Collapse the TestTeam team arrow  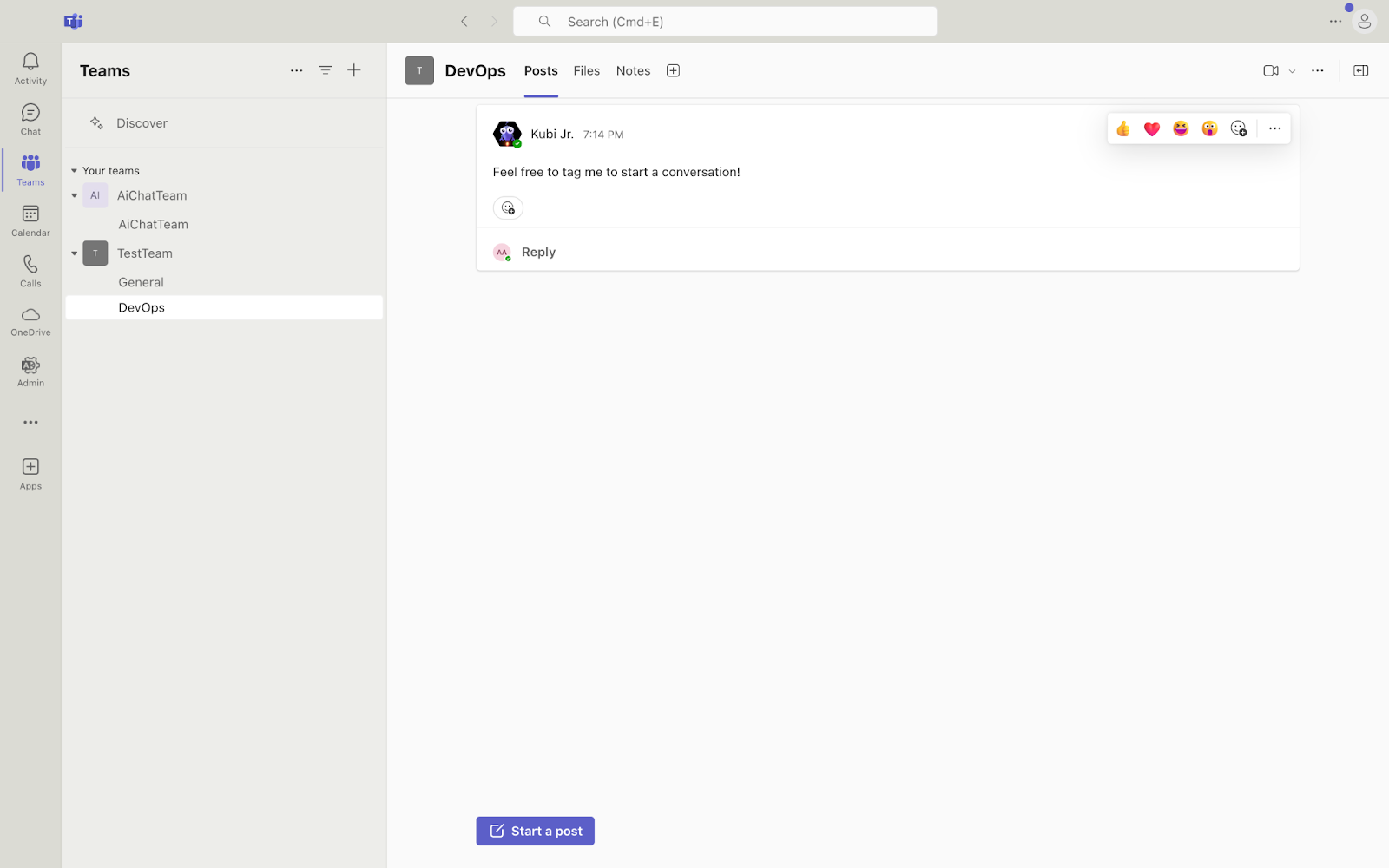coord(74,253)
